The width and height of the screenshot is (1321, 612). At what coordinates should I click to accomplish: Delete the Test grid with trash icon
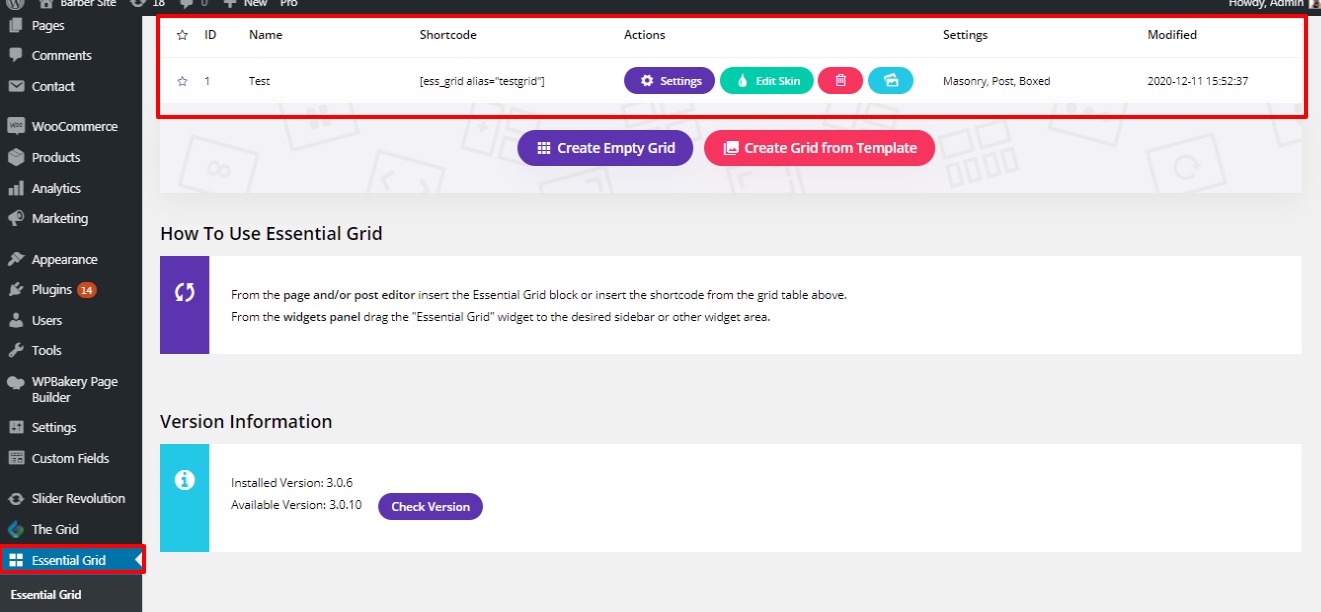[841, 81]
